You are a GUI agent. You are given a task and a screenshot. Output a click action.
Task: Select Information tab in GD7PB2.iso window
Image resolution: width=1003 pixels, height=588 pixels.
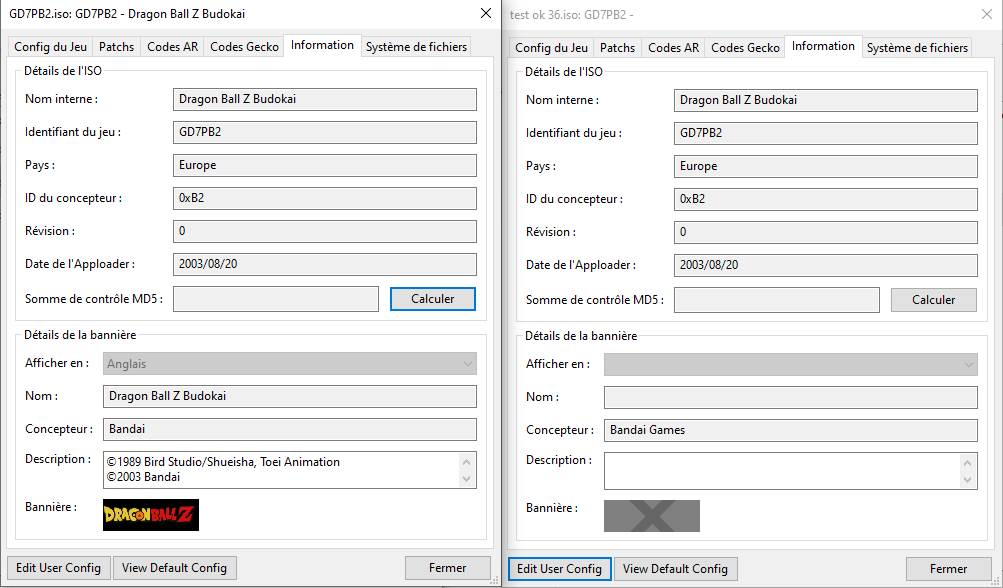point(322,45)
